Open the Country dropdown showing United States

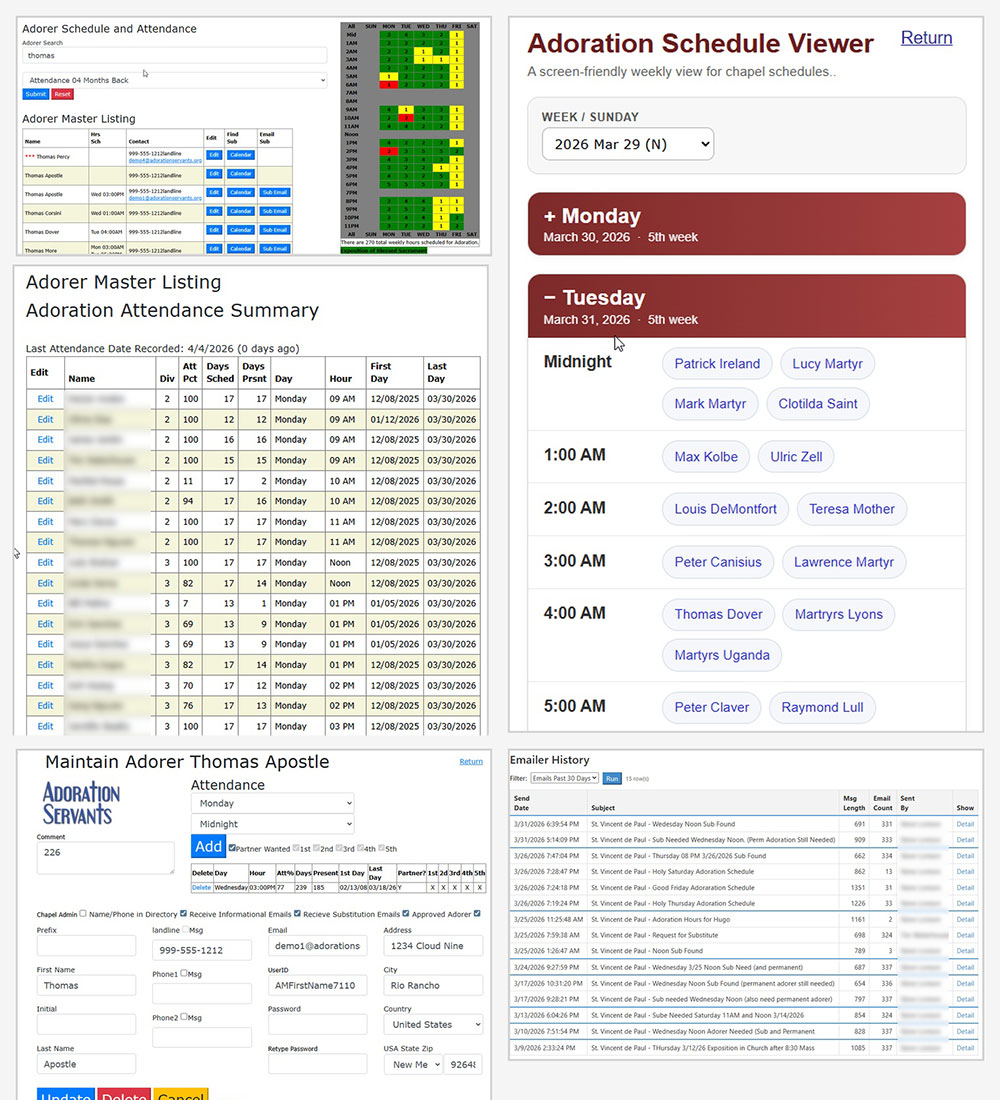pyautogui.click(x=432, y=1024)
